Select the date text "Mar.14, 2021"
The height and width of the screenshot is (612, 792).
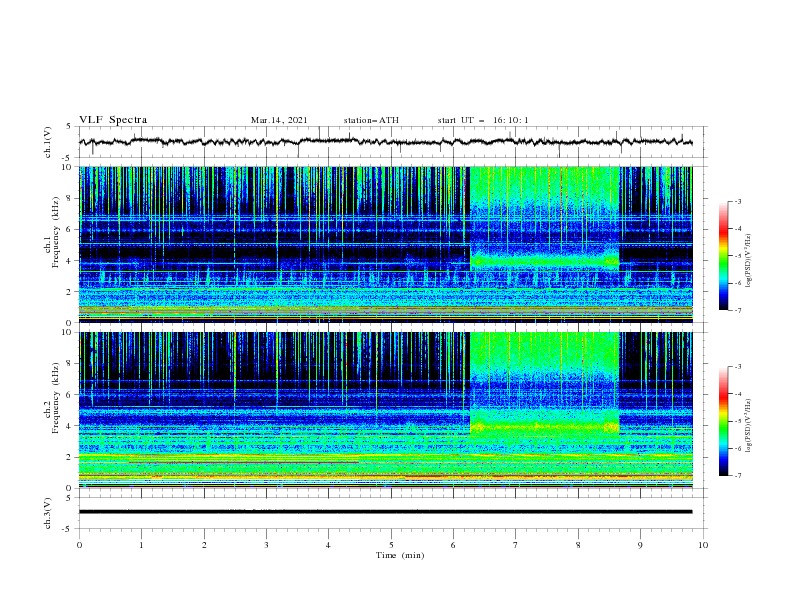(279, 120)
